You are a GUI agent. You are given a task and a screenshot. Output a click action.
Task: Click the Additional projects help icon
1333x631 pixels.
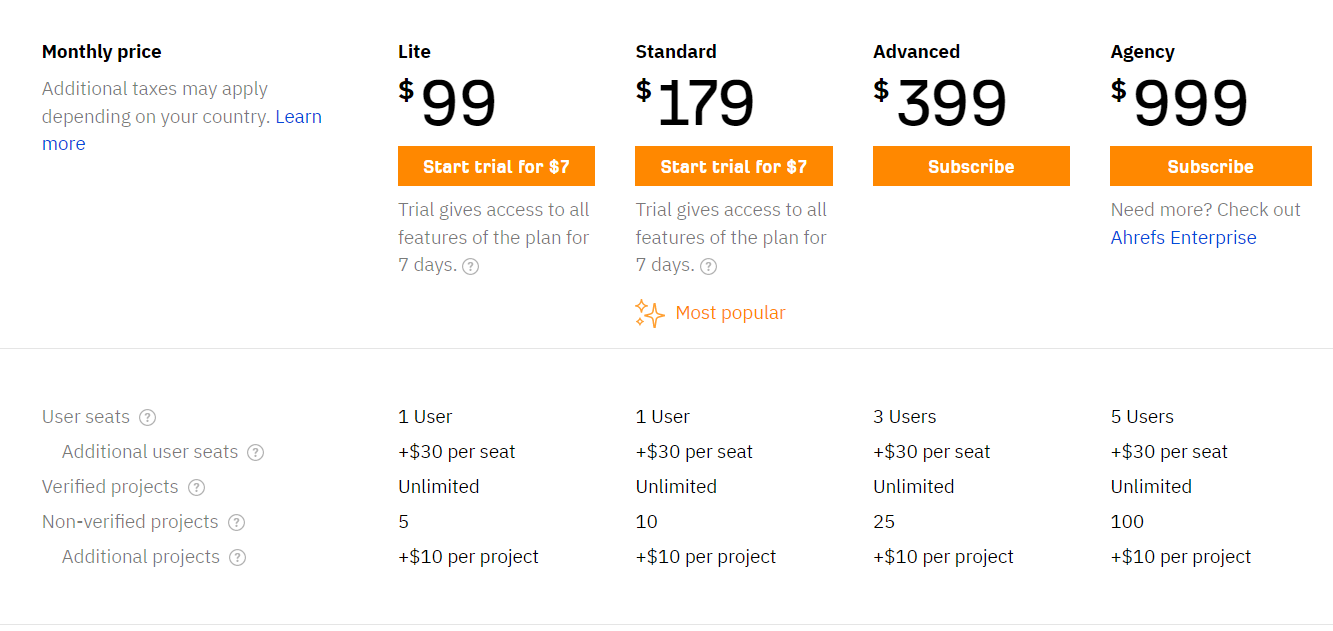[x=238, y=557]
